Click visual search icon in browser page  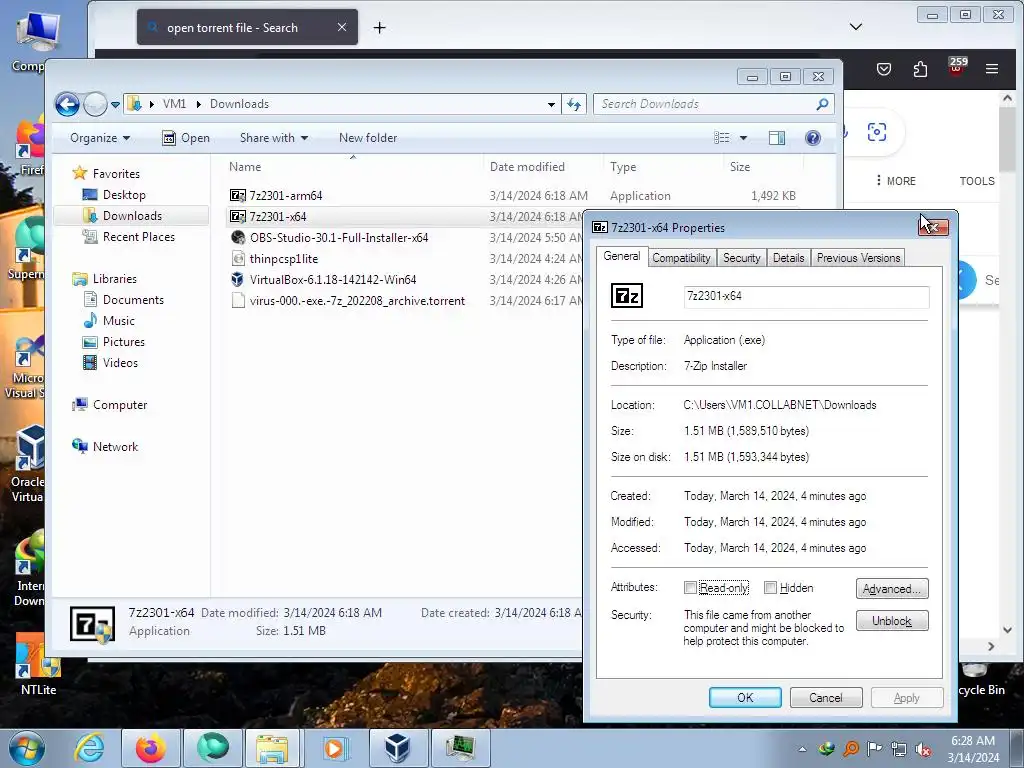point(876,132)
